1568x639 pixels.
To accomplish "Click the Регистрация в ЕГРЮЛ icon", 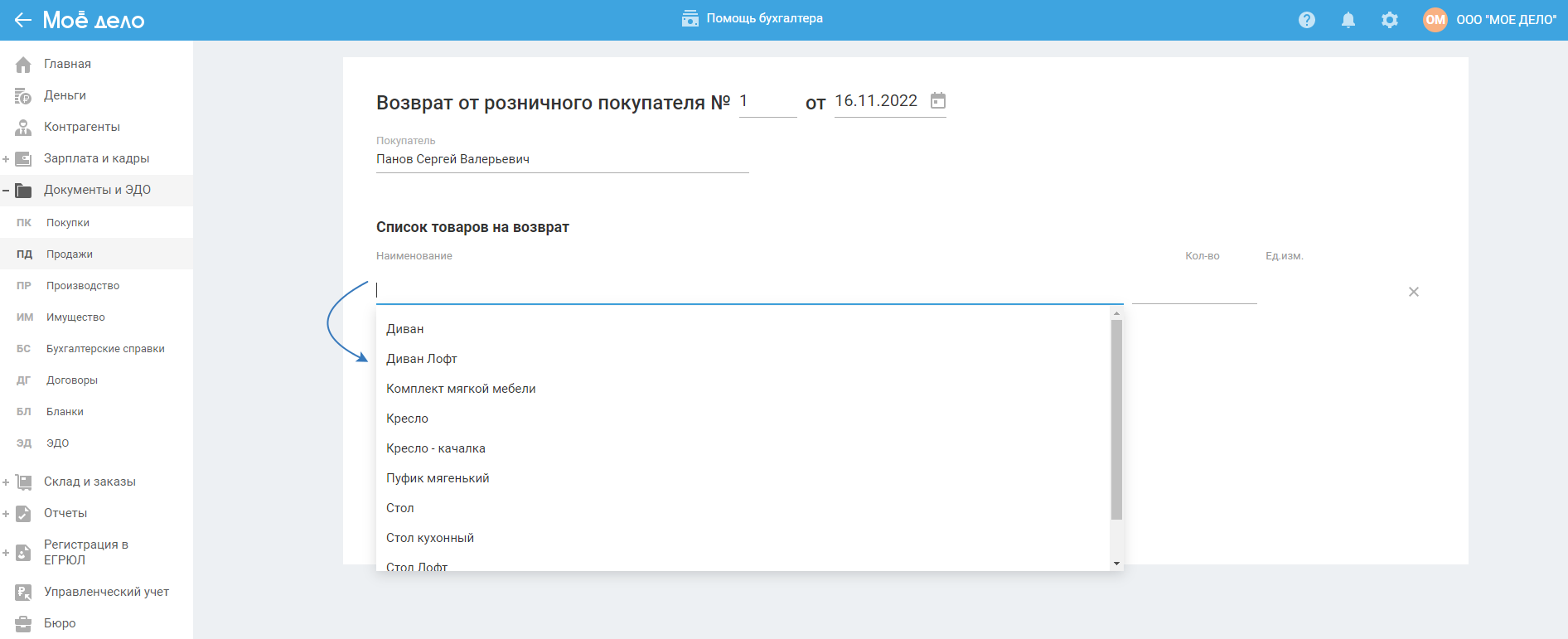I will [23, 552].
